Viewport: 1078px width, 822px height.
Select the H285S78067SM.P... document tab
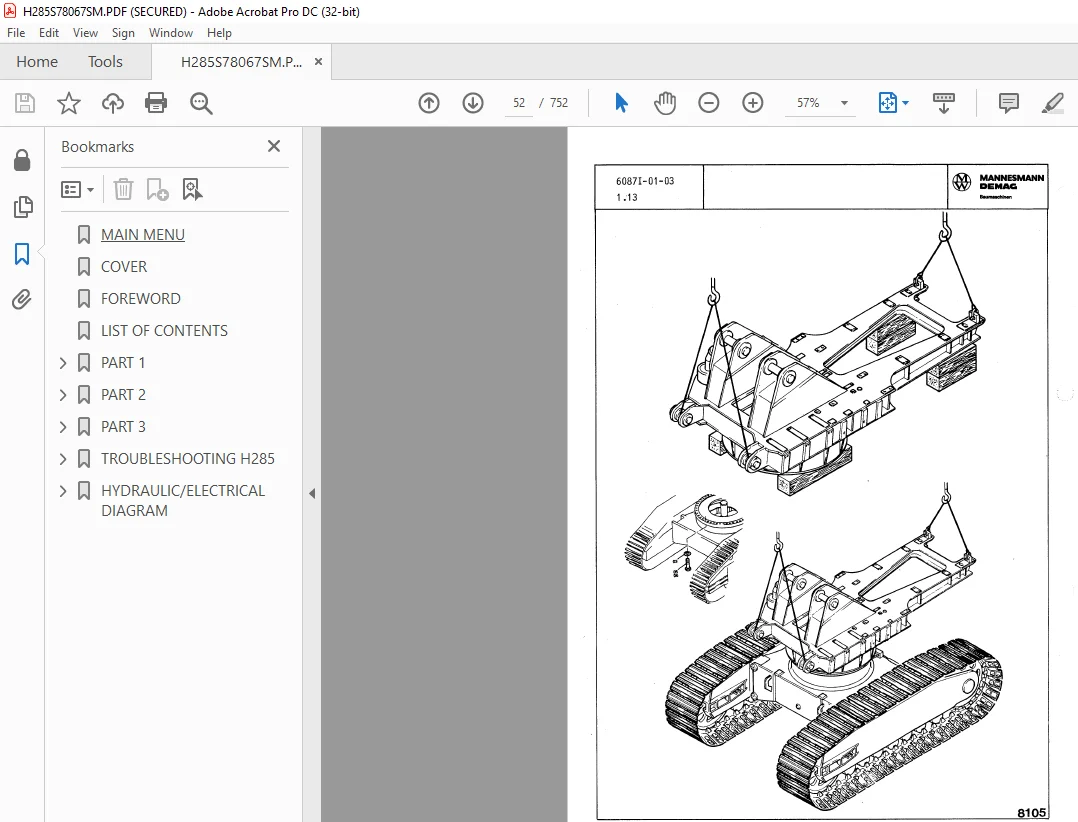click(241, 62)
